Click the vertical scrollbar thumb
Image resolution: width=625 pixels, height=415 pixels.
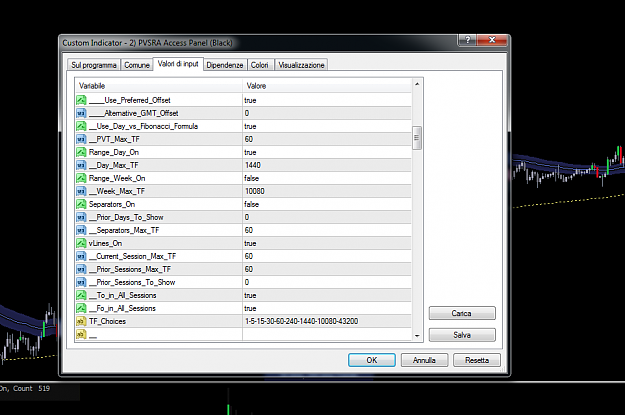pyautogui.click(x=417, y=138)
